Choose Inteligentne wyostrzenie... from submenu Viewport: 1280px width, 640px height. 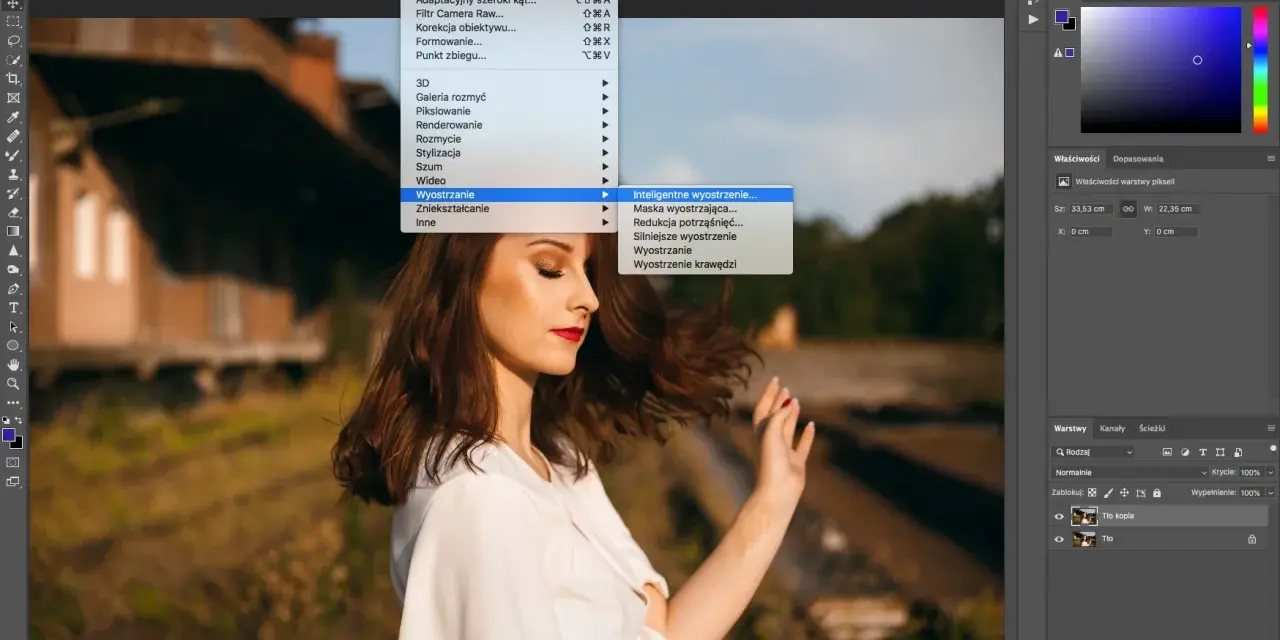(x=706, y=195)
